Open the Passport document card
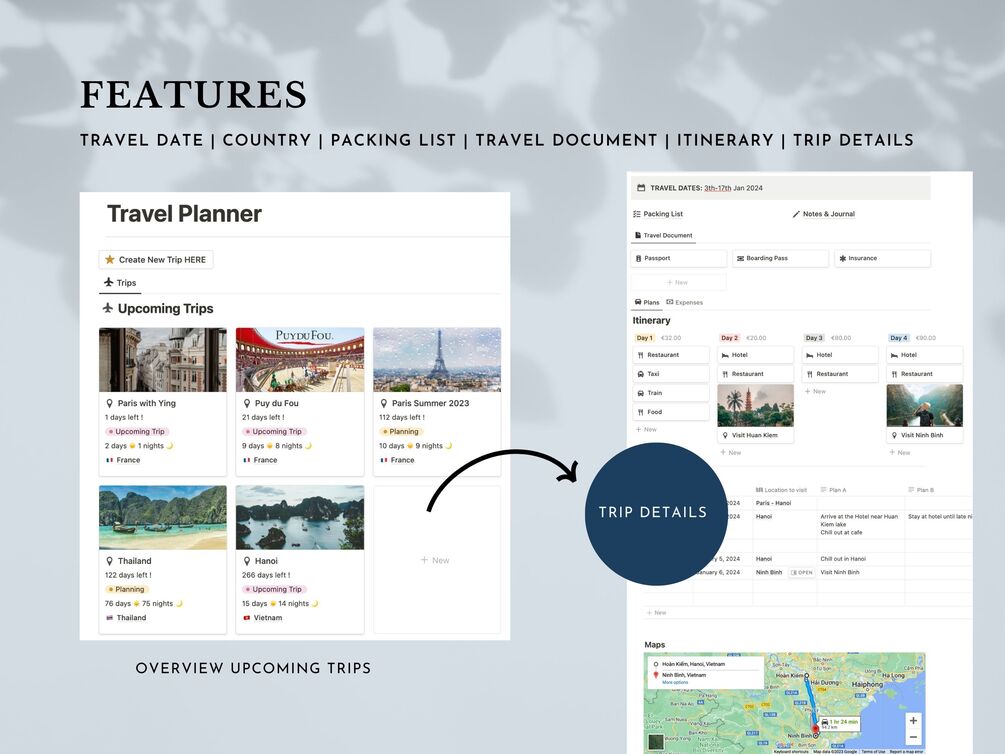This screenshot has height=754, width=1005. pos(679,258)
